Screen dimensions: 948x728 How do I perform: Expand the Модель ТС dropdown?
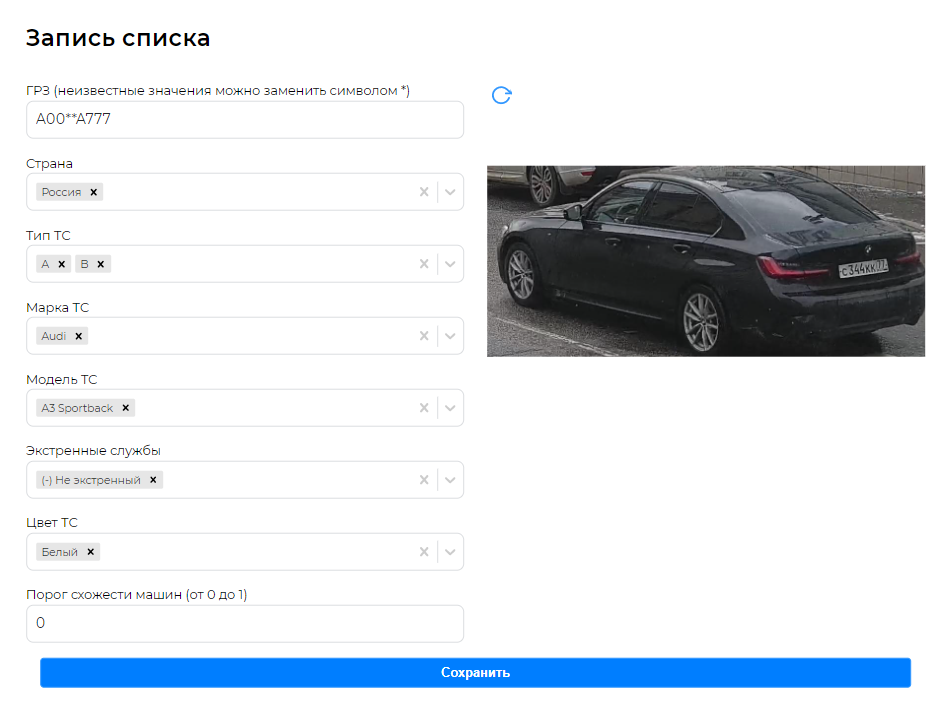click(x=450, y=408)
